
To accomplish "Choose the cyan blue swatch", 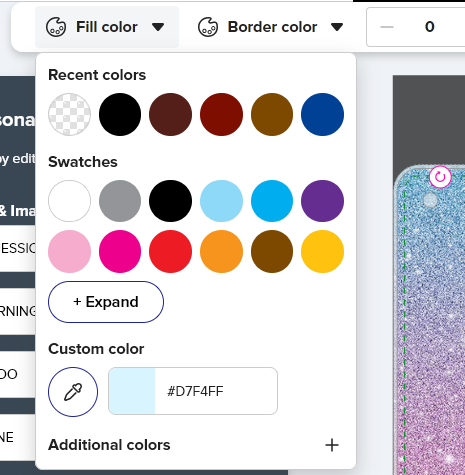I will tap(272, 201).
